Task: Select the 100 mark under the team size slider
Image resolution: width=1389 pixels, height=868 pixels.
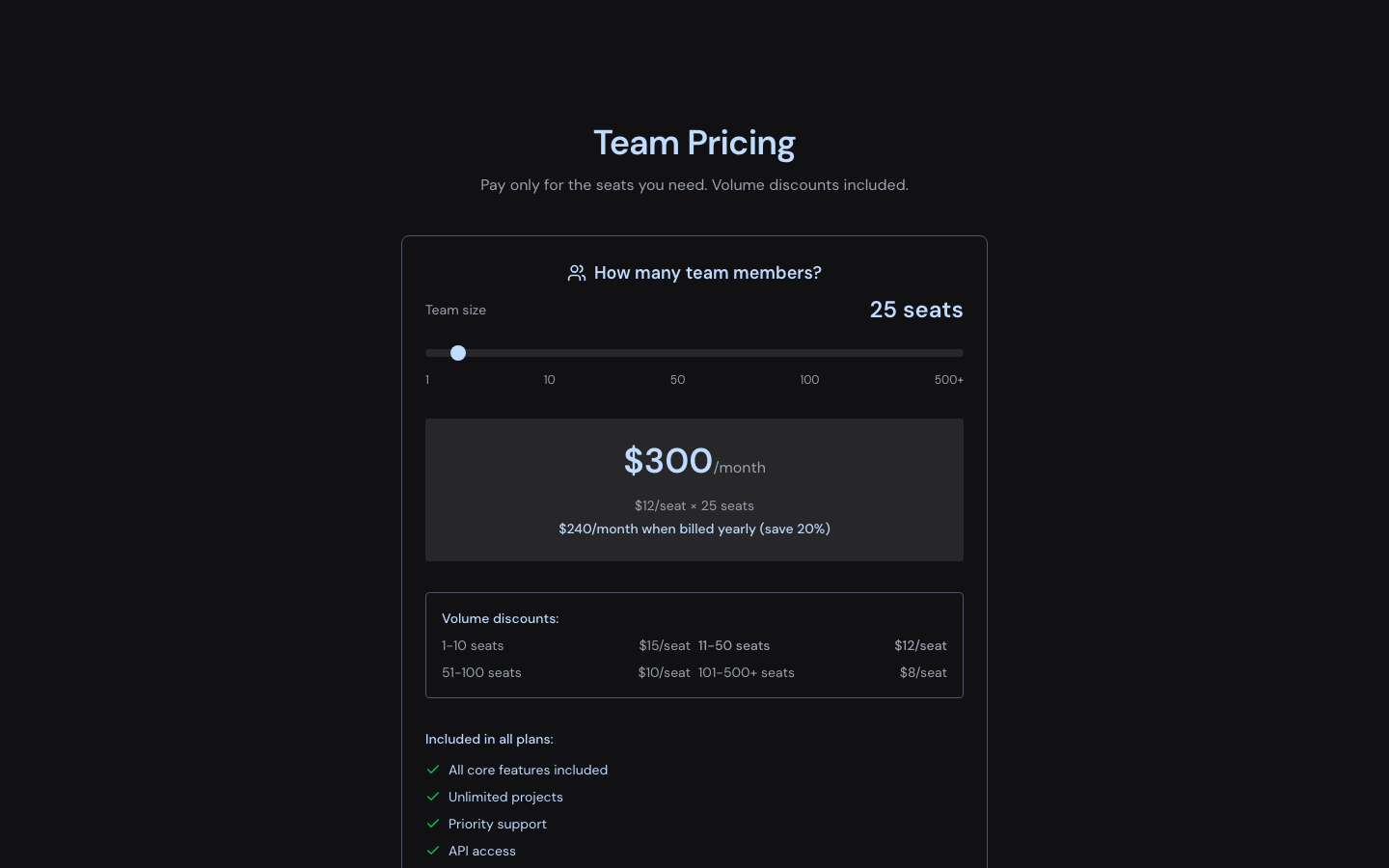Action: pyautogui.click(x=809, y=380)
